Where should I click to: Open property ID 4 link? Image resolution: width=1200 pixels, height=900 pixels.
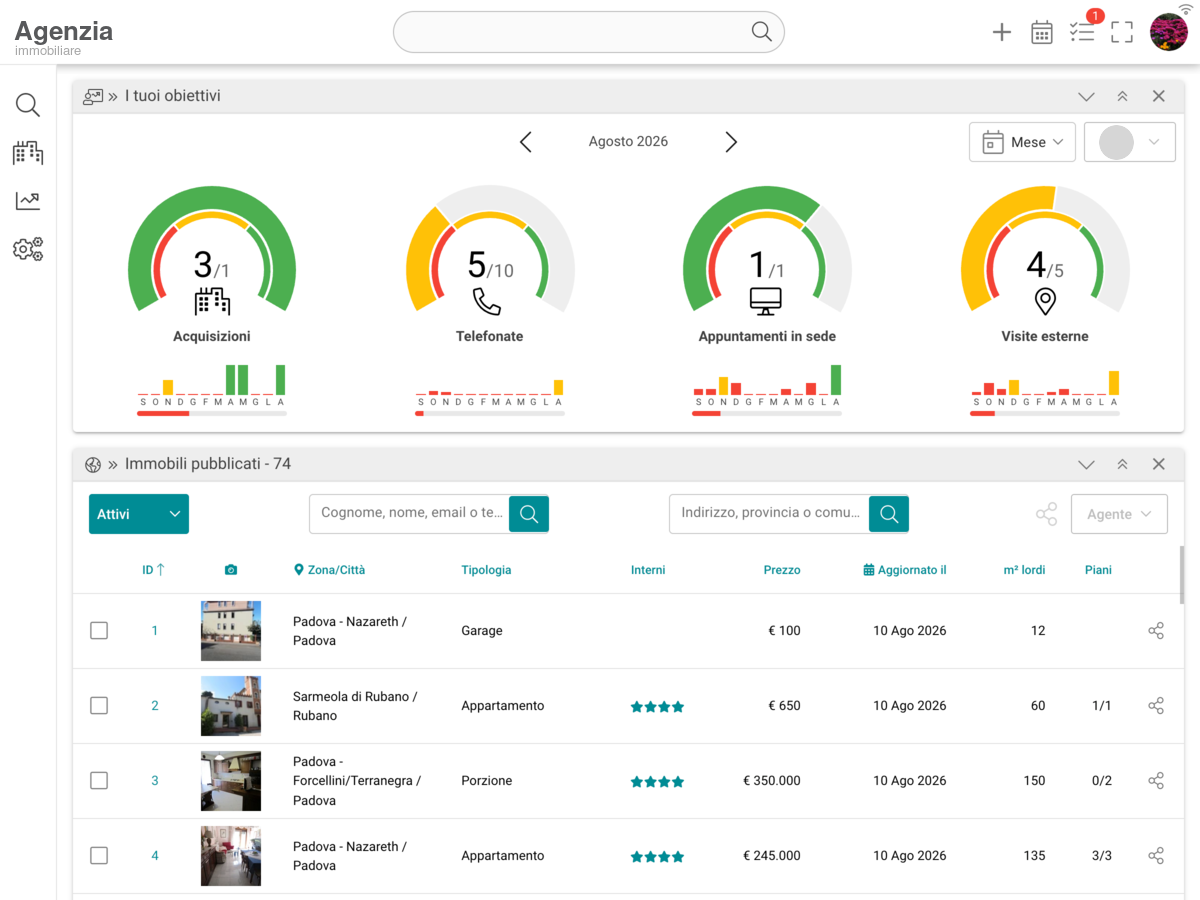pos(155,856)
